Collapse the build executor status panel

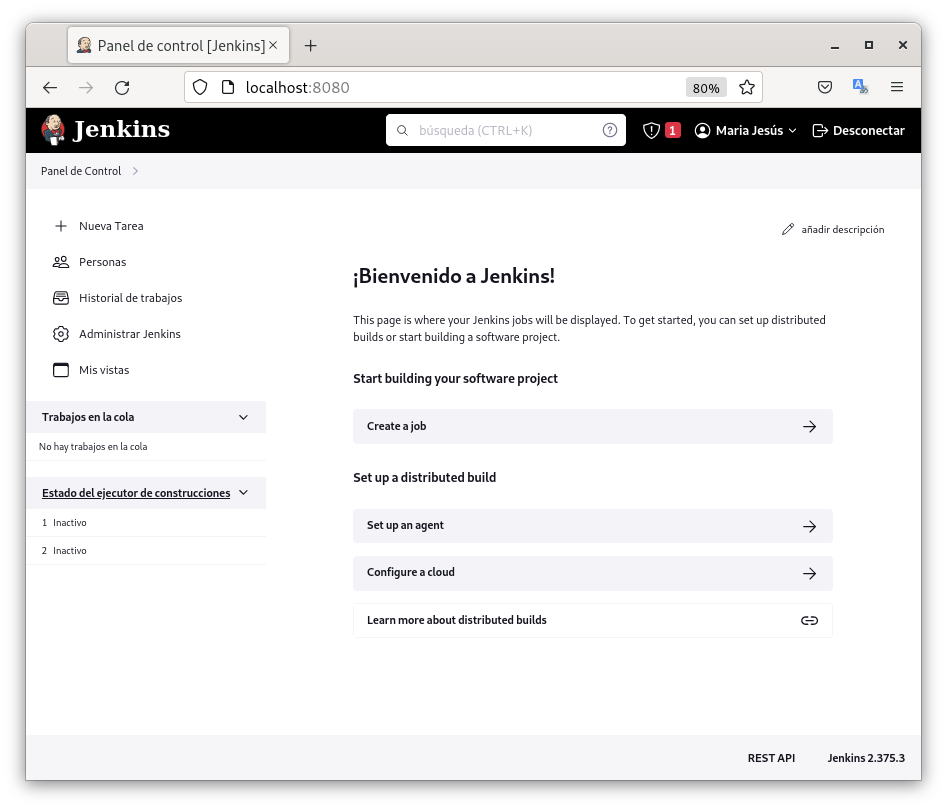243,493
